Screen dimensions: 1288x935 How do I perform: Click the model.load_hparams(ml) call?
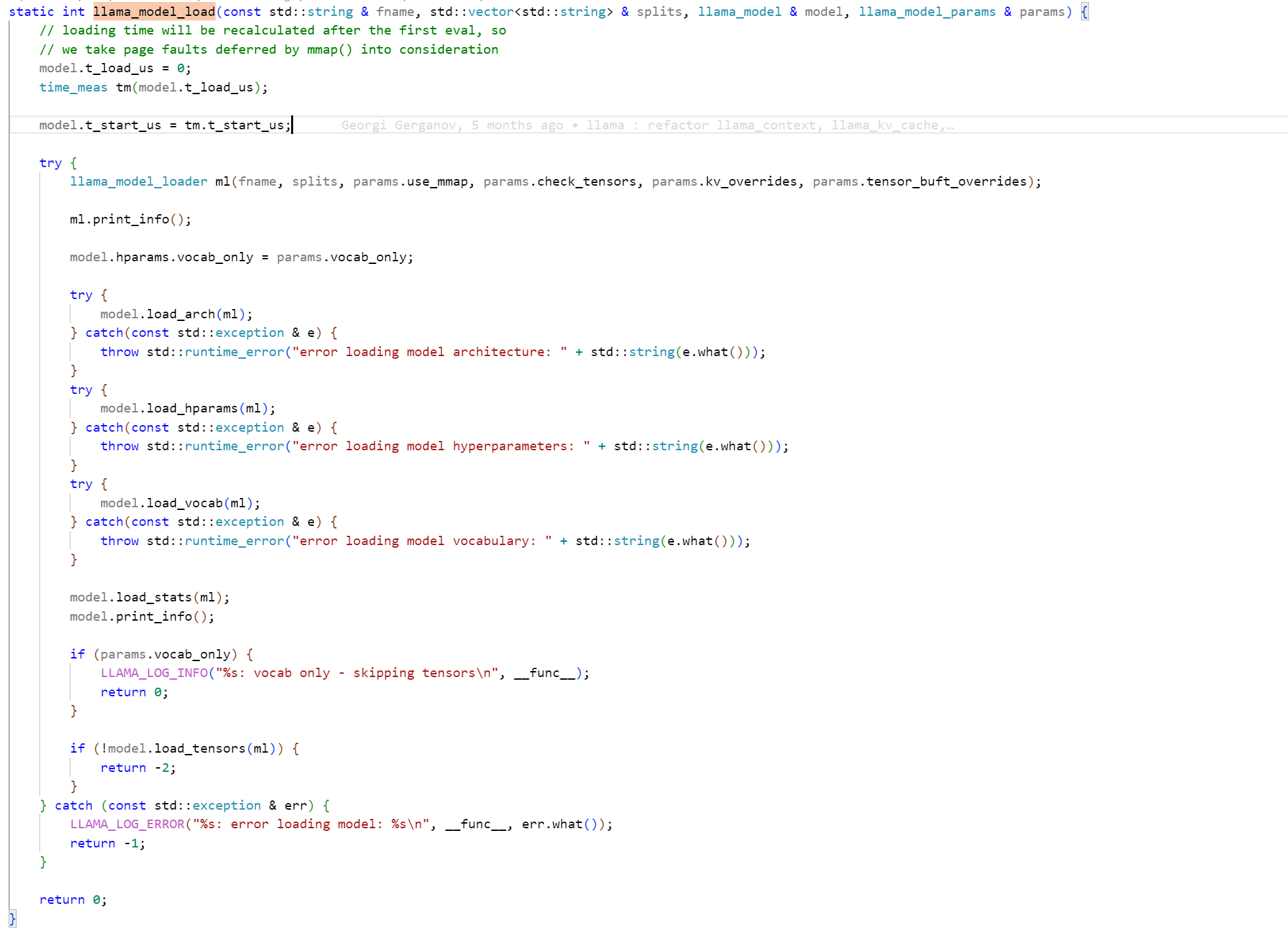point(188,408)
